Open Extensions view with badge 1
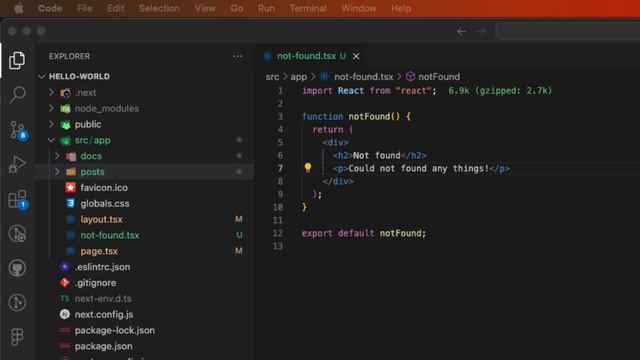The width and height of the screenshot is (640, 360). (x=18, y=199)
